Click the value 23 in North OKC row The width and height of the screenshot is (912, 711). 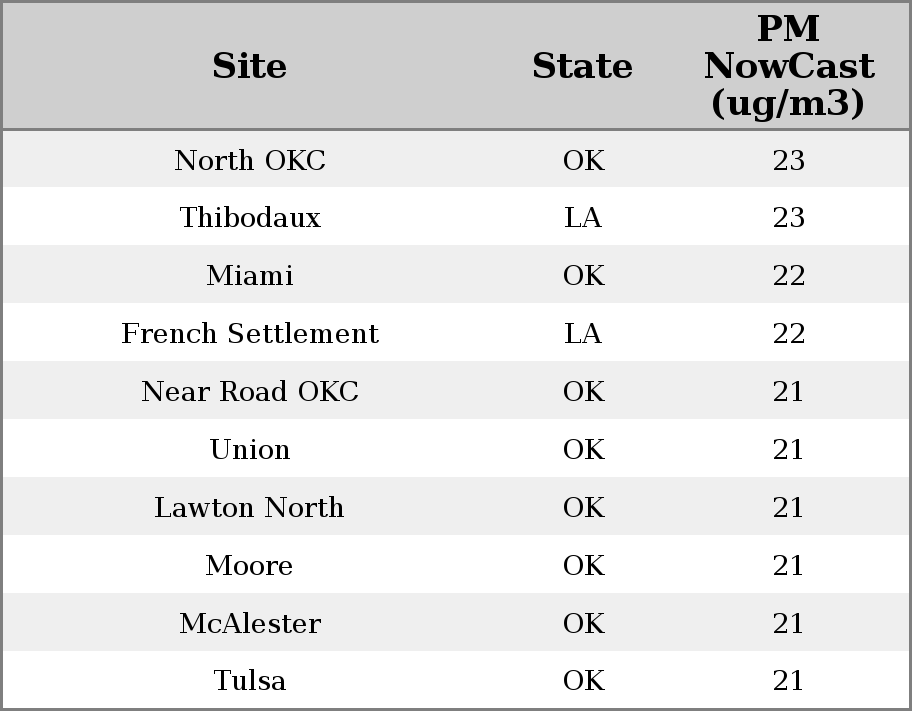pyautogui.click(x=789, y=160)
